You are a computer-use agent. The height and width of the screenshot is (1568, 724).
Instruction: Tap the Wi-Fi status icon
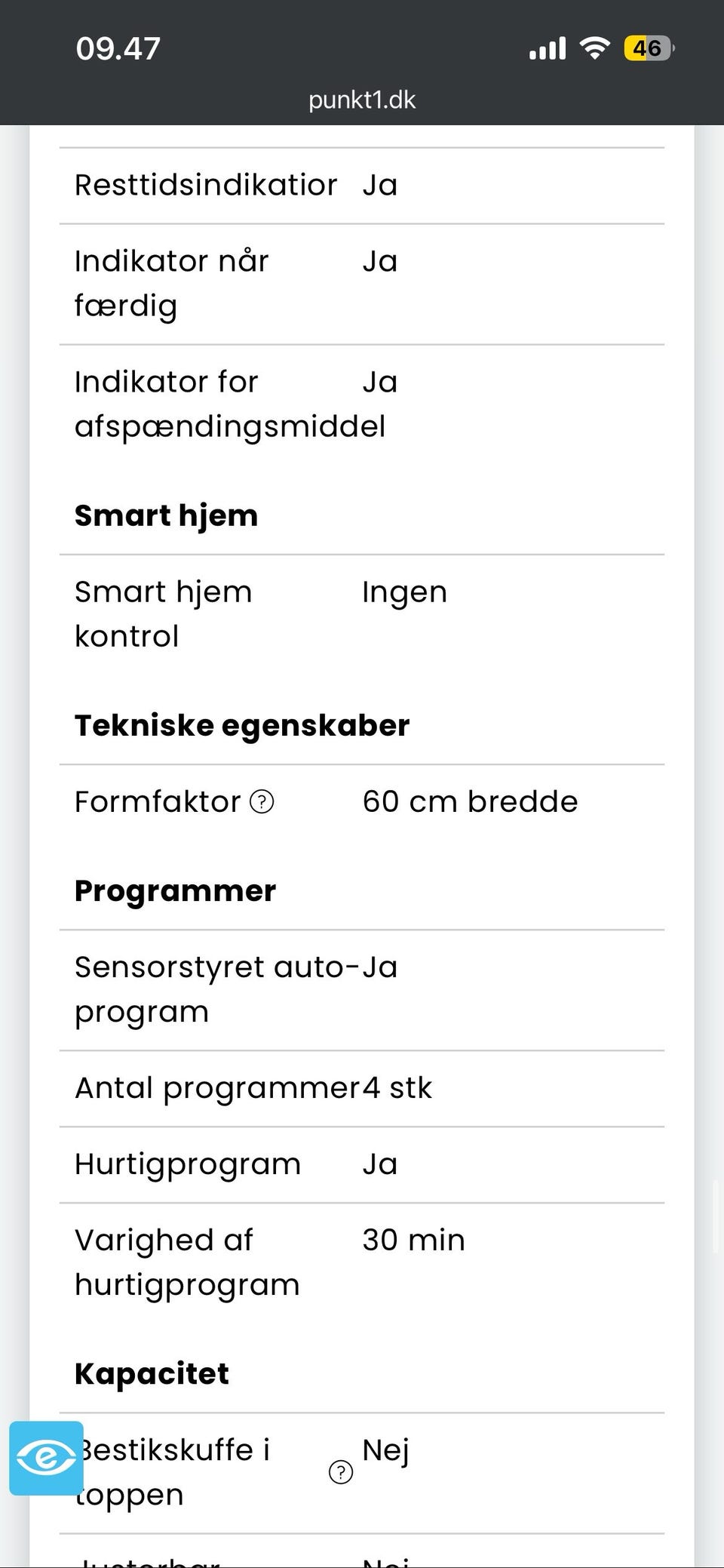pos(594,49)
